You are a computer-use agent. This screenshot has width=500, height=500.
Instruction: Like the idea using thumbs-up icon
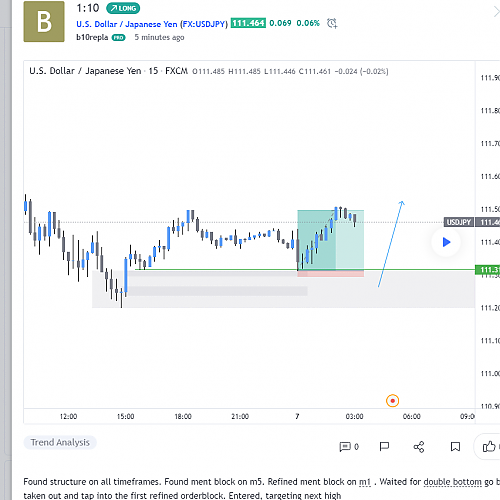point(489,446)
